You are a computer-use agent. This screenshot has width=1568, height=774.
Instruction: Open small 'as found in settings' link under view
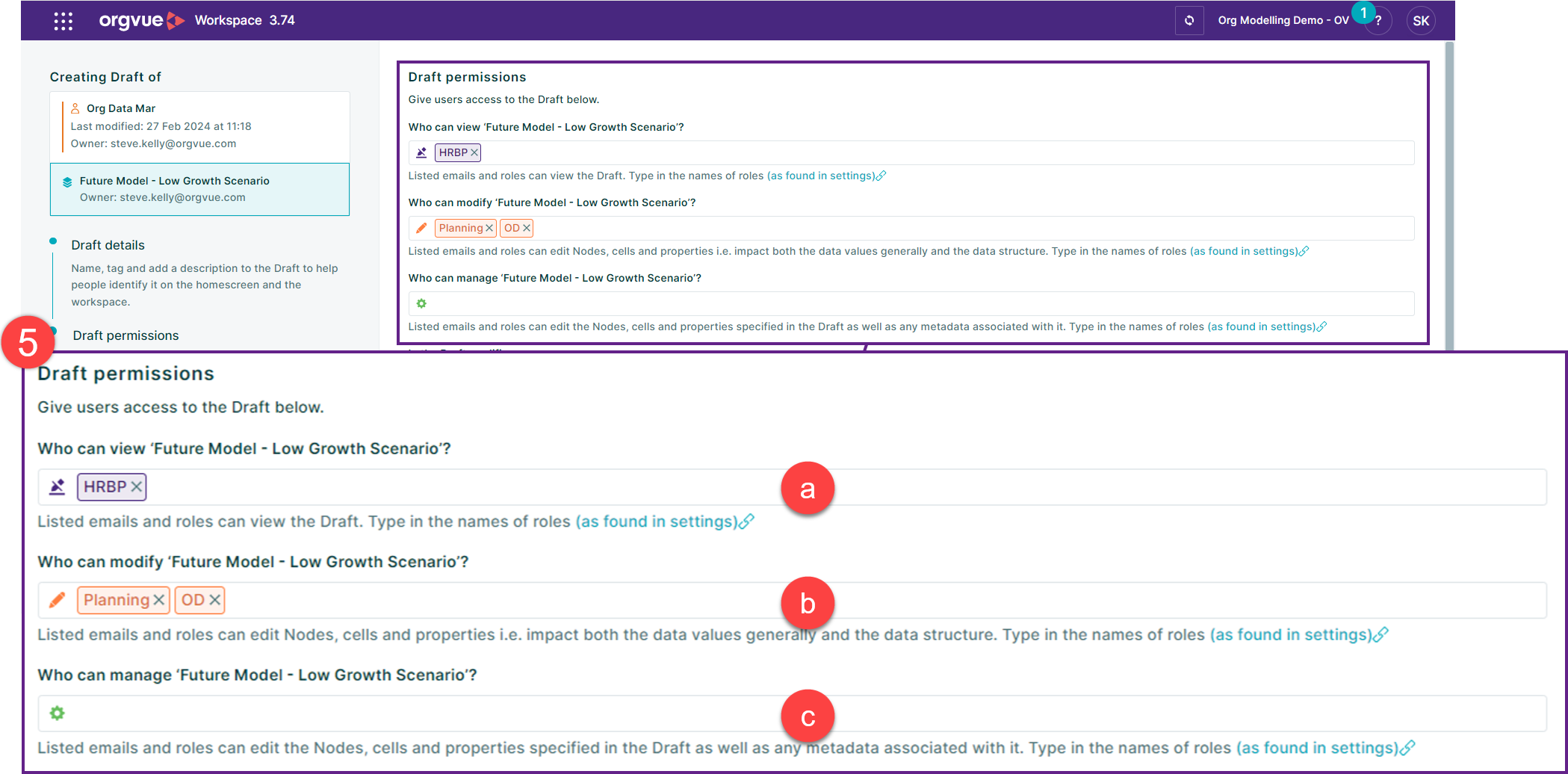(x=826, y=176)
